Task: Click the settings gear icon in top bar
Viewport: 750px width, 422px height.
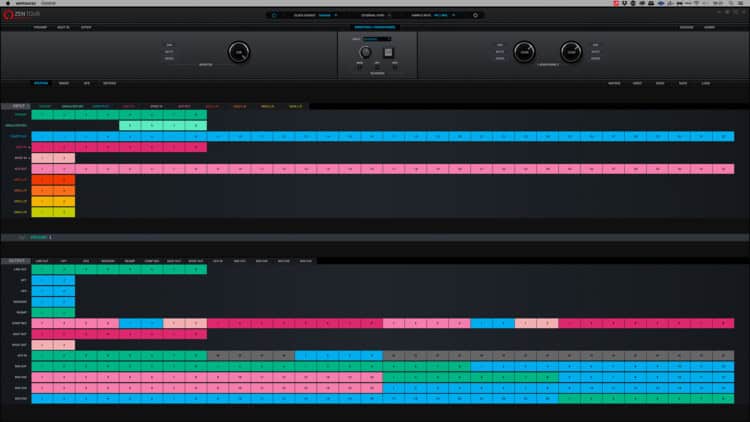Action: pos(475,15)
